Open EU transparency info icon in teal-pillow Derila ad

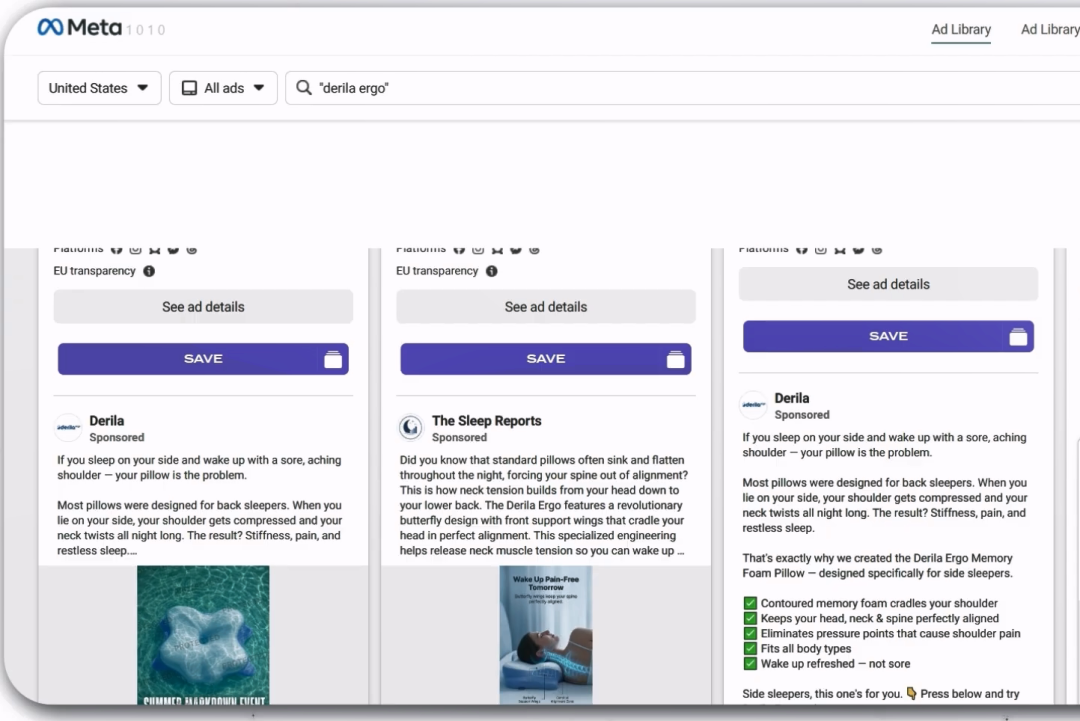[x=149, y=271]
